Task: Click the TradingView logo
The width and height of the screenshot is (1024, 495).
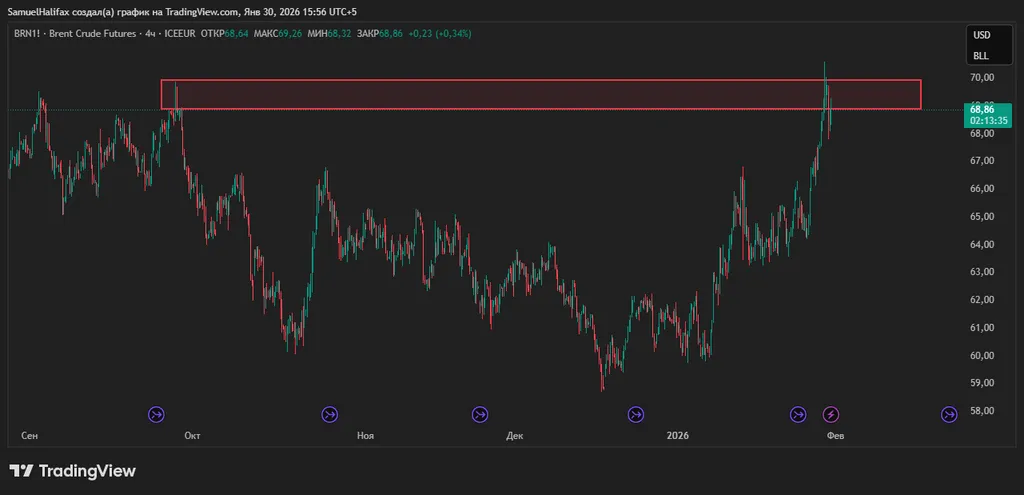Action: point(72,471)
